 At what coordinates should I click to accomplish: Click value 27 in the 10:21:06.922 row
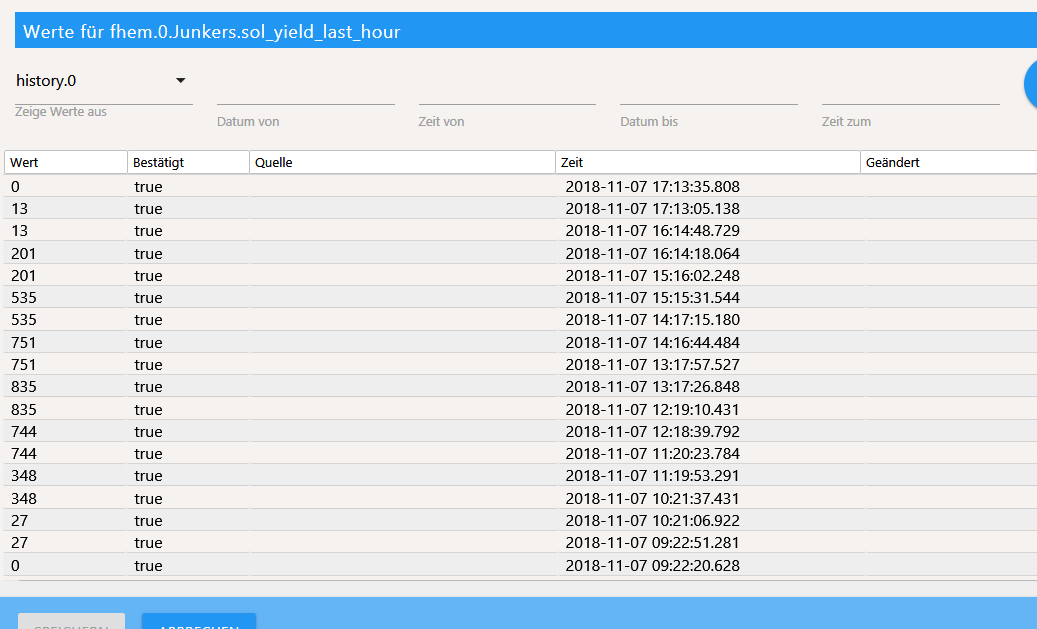tap(20, 521)
